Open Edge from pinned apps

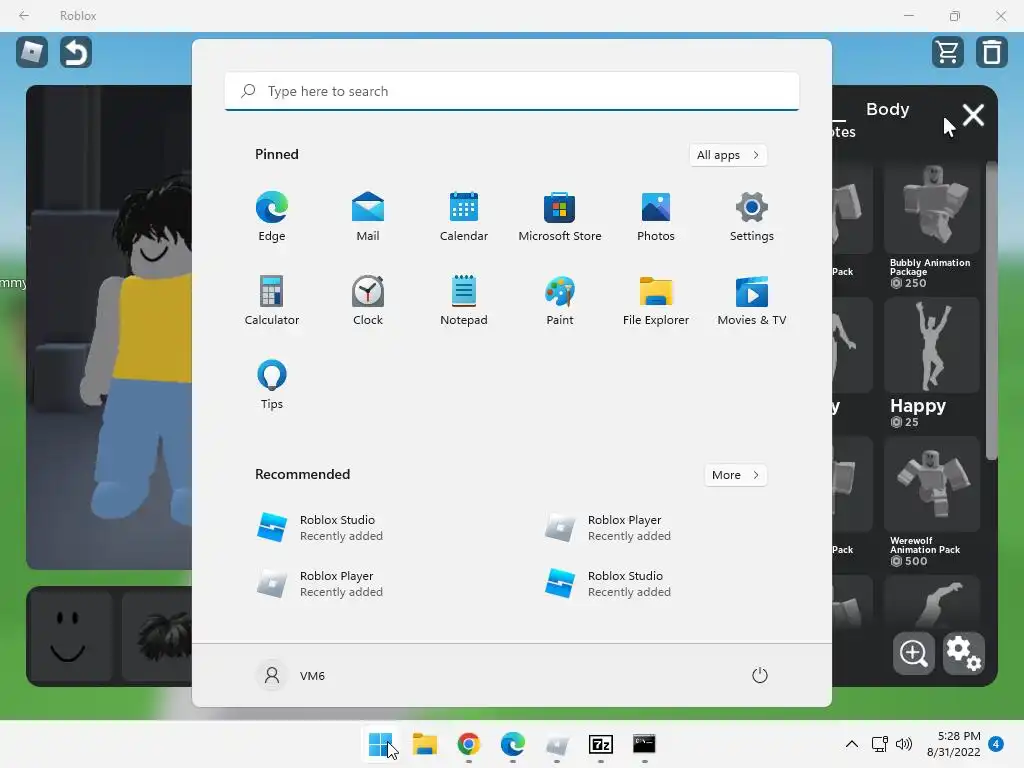[x=272, y=216]
